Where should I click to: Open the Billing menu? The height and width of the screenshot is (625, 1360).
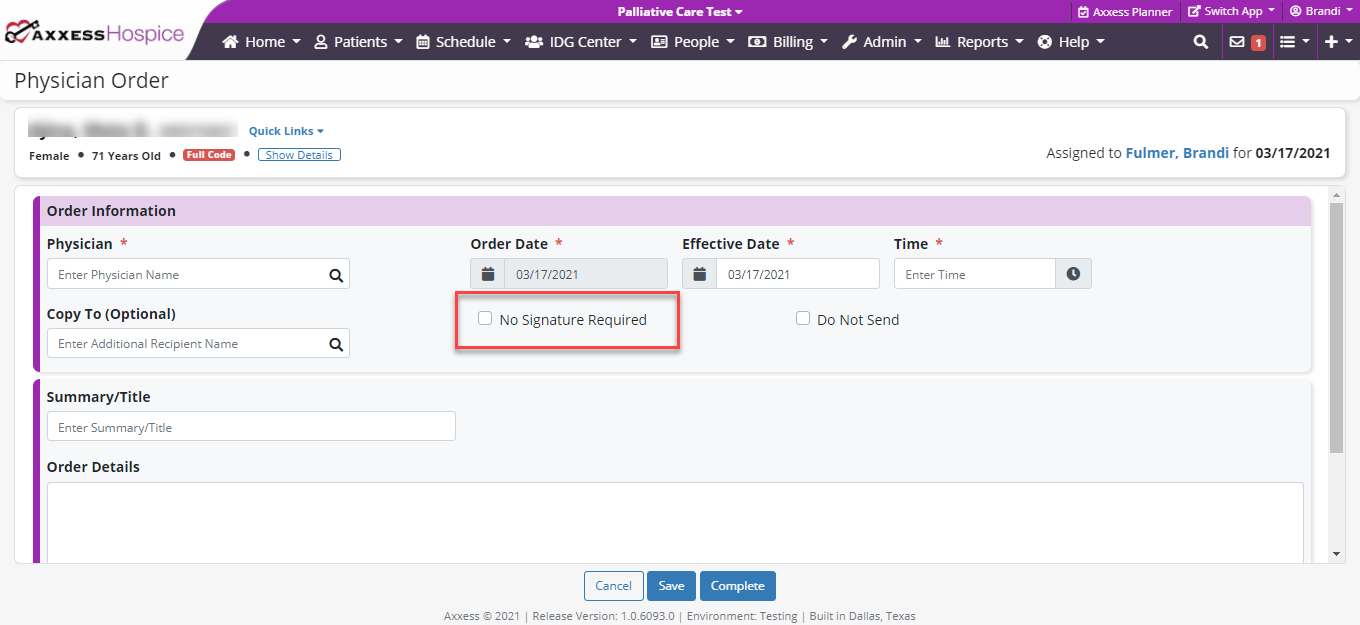coord(788,42)
